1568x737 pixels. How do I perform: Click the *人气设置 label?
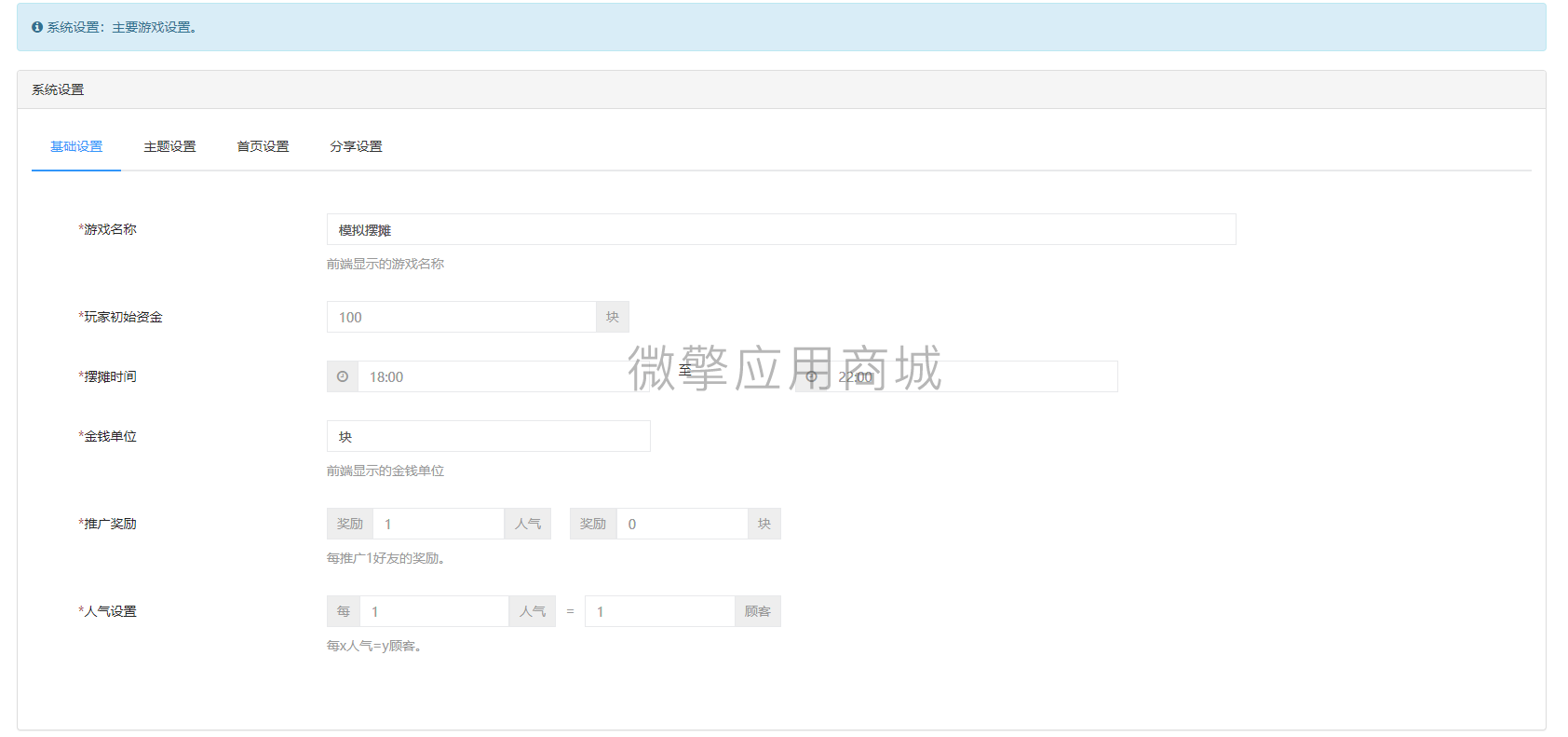pos(107,611)
